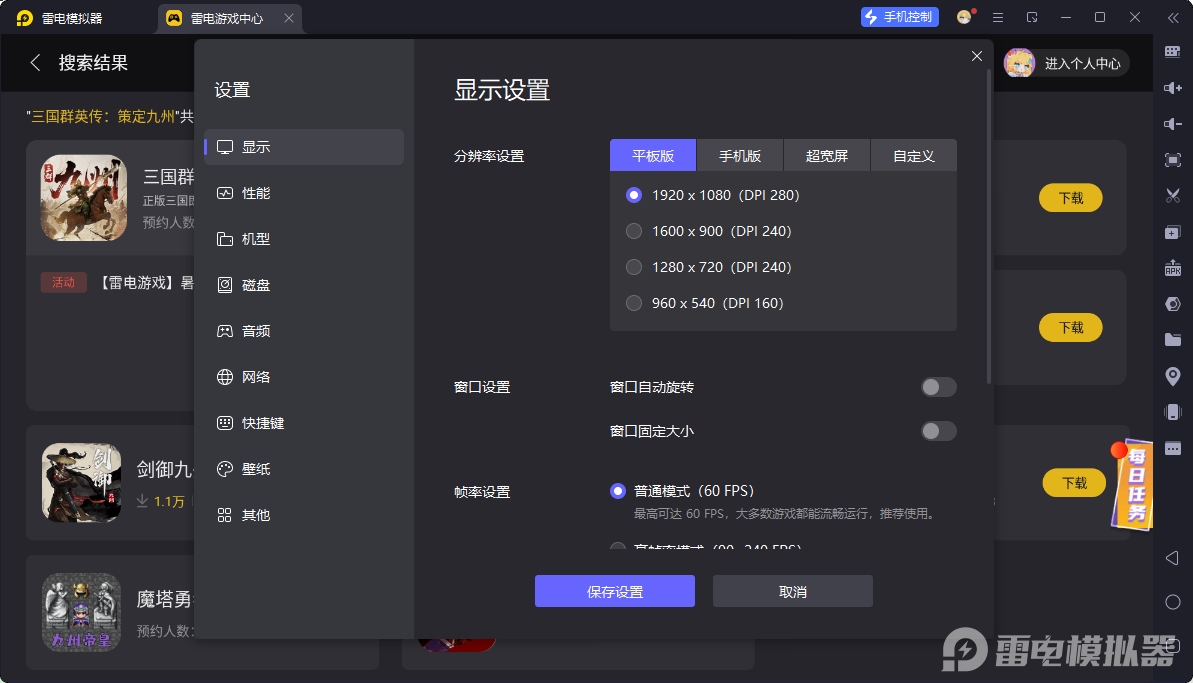
Task: Select the virtual location pin icon
Action: (x=1172, y=375)
